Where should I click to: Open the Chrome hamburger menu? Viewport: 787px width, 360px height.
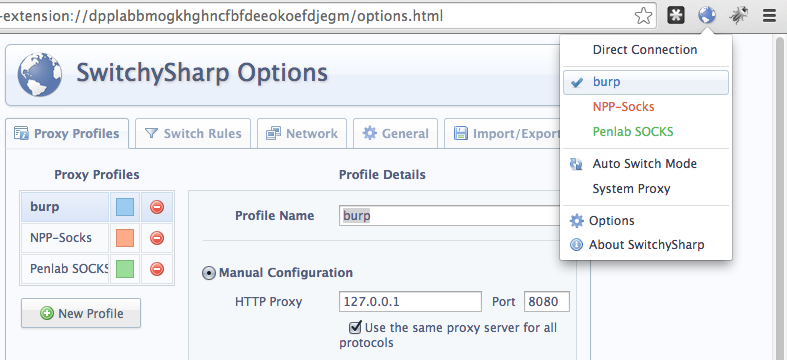[x=769, y=16]
